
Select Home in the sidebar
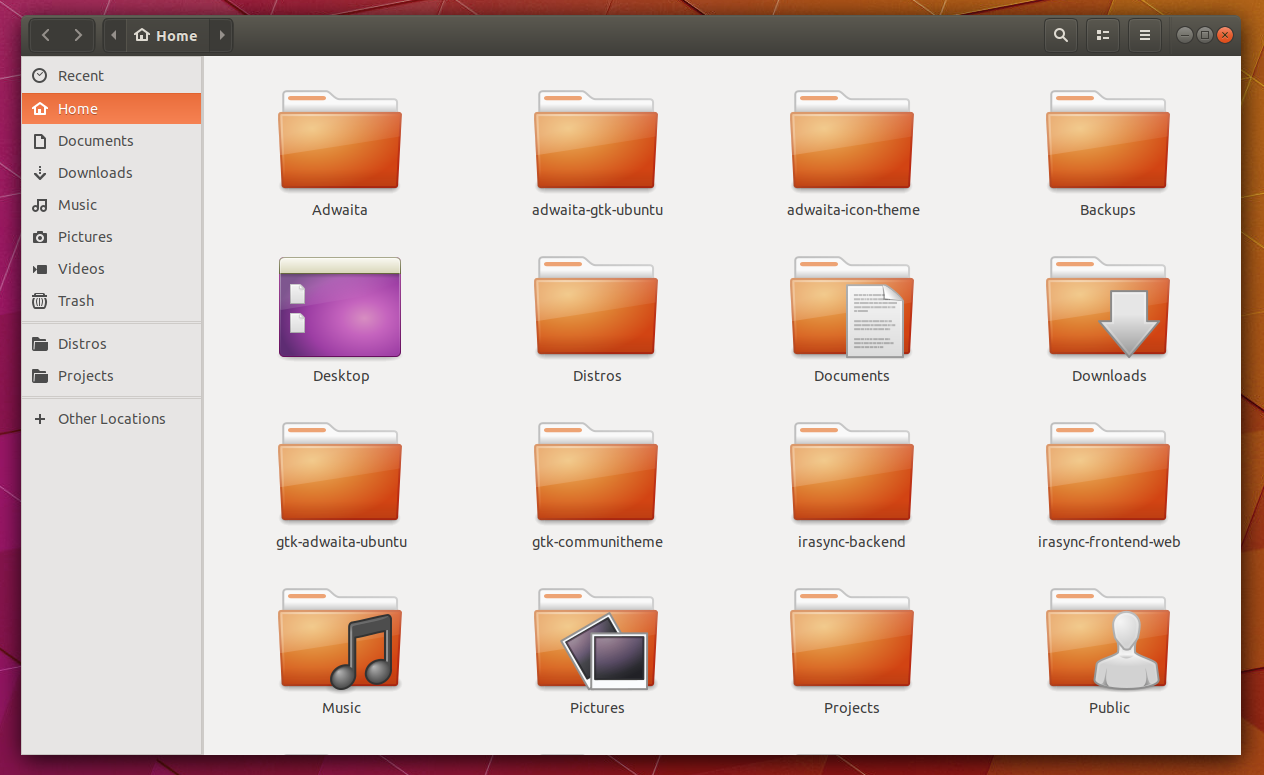tap(111, 109)
